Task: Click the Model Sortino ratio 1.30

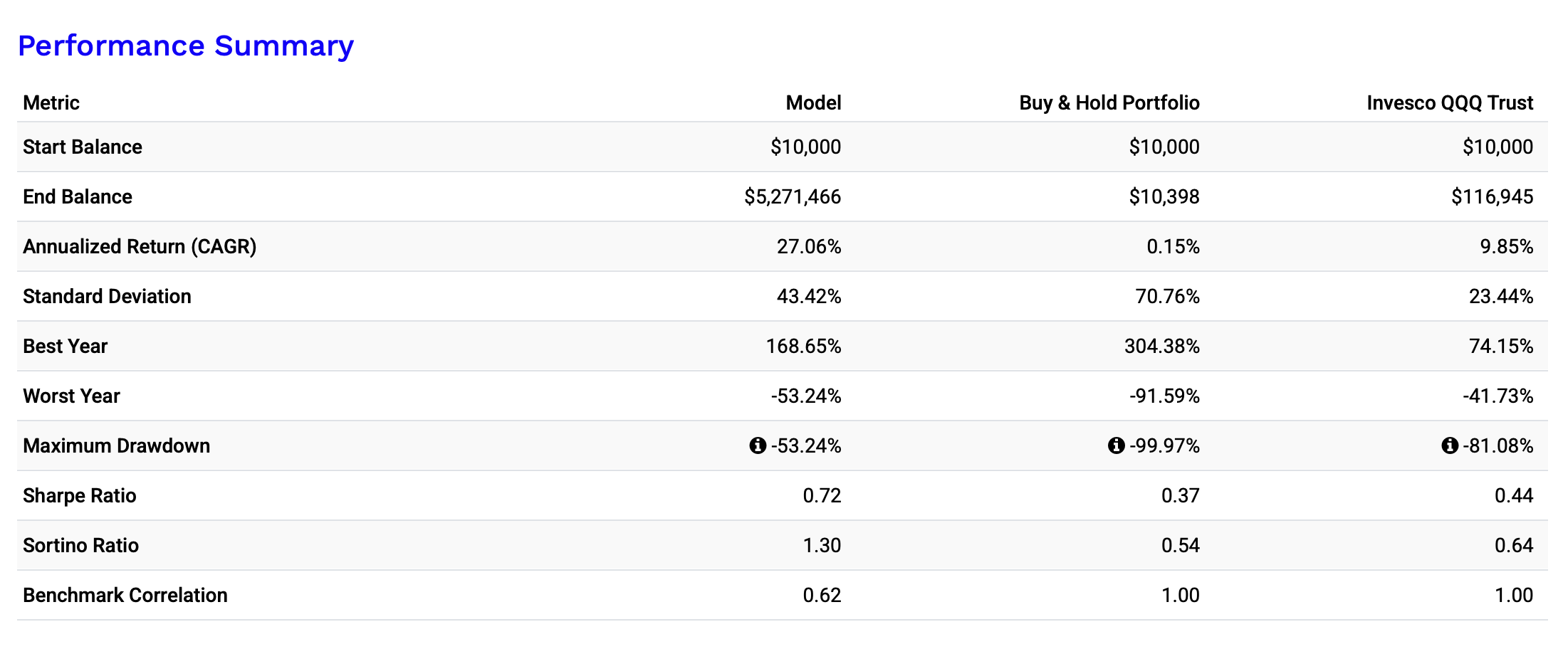Action: click(822, 545)
